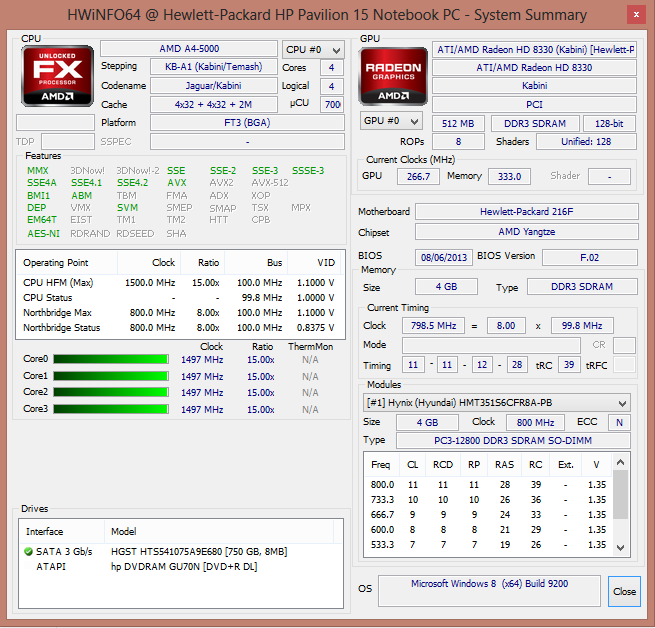This screenshot has height=628, width=655.
Task: Click the Microsoft Windows 8 OS field
Action: pos(489,591)
